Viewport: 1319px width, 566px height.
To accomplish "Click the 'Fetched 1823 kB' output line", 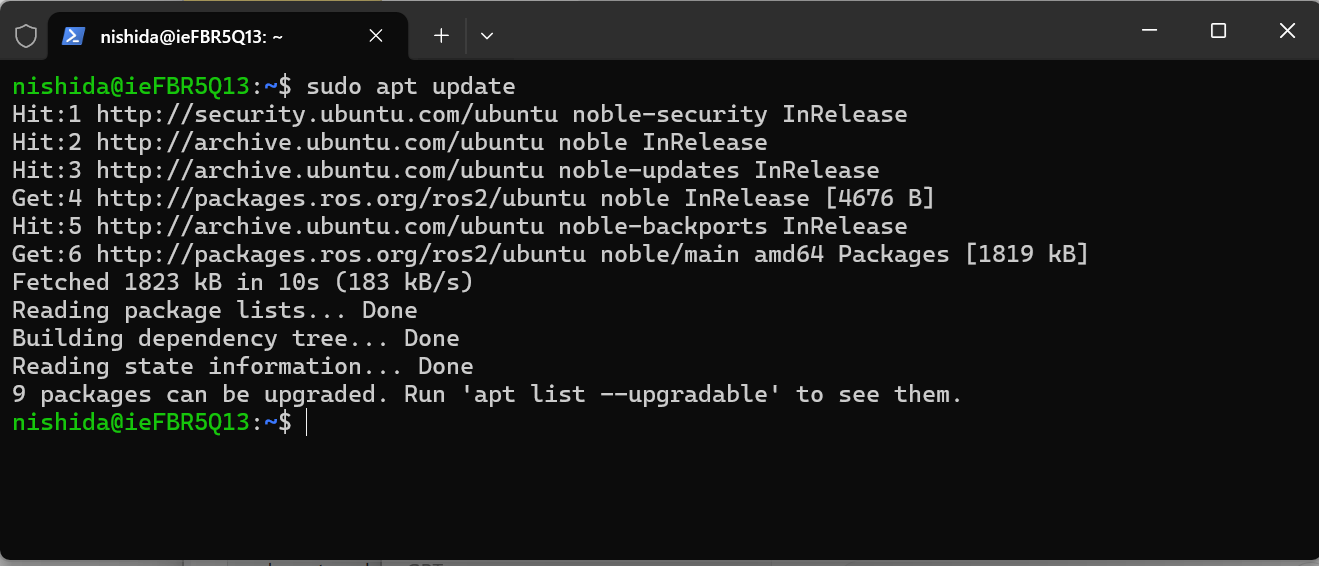I will point(242,282).
